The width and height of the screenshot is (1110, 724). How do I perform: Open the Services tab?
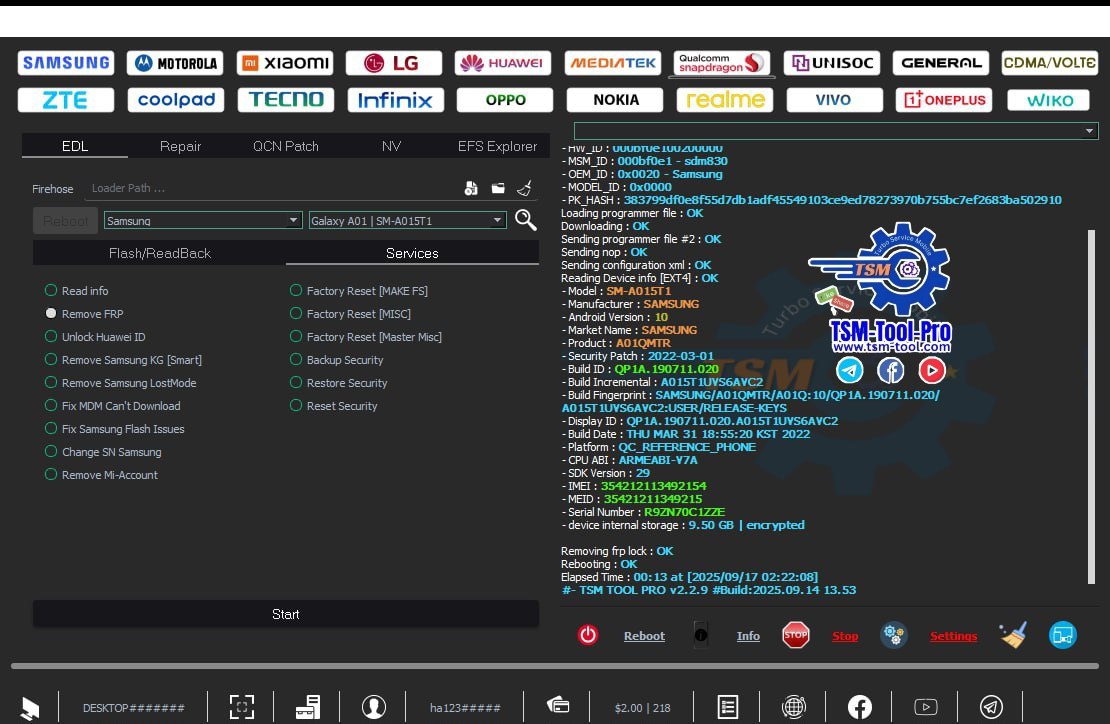click(x=412, y=253)
